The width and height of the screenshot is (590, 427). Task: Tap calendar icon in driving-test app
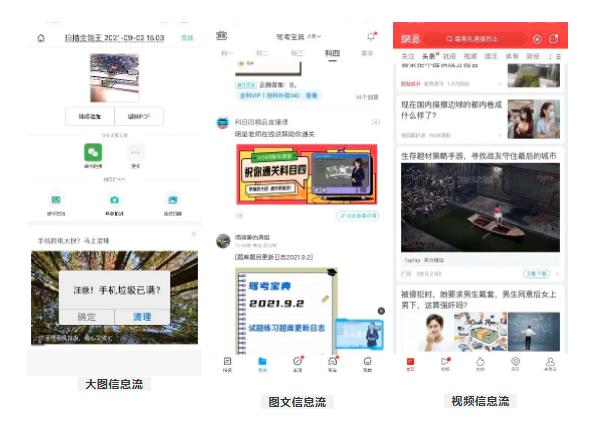point(222,36)
